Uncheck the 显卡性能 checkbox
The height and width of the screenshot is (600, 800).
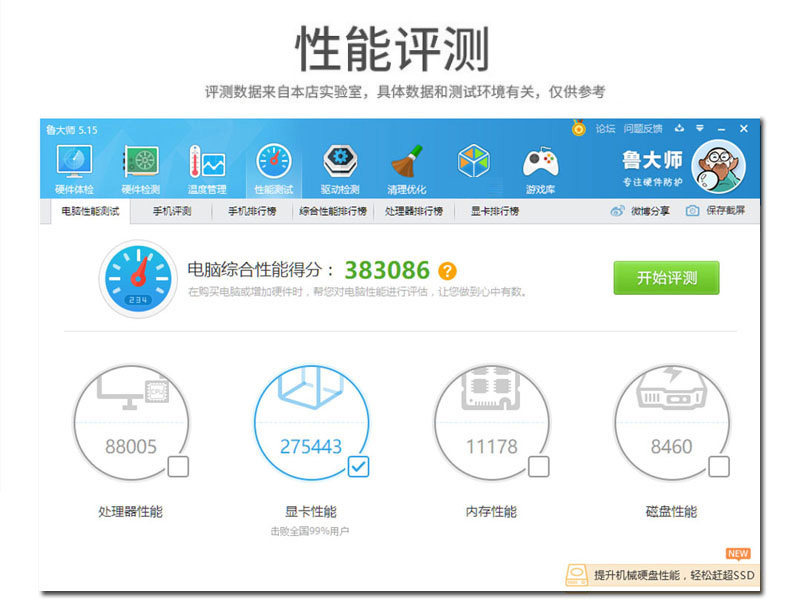point(358,466)
